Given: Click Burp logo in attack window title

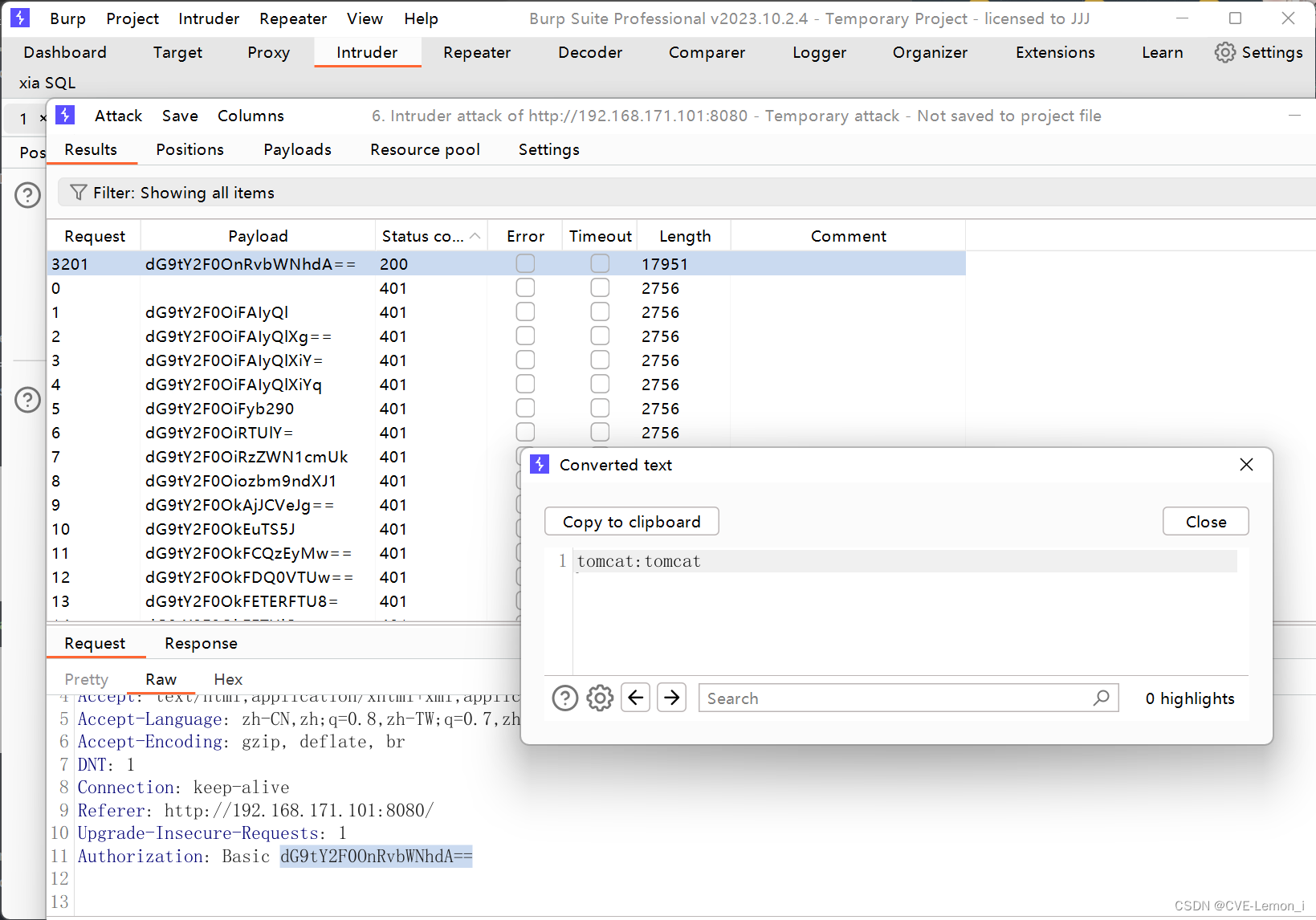Looking at the screenshot, I should tap(66, 116).
